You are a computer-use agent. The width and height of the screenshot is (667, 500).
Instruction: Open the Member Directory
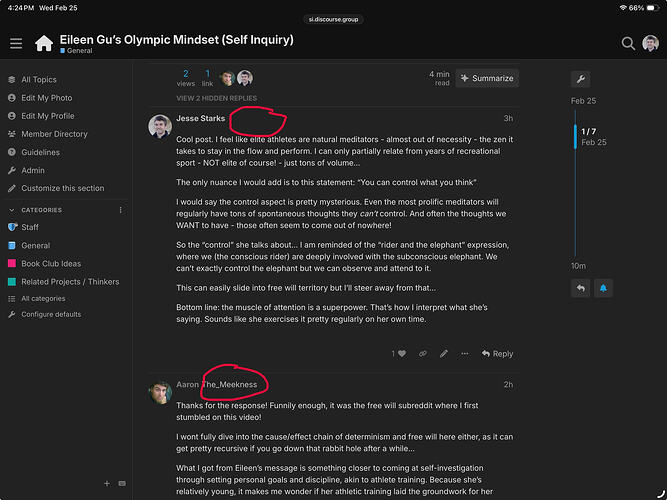point(54,134)
